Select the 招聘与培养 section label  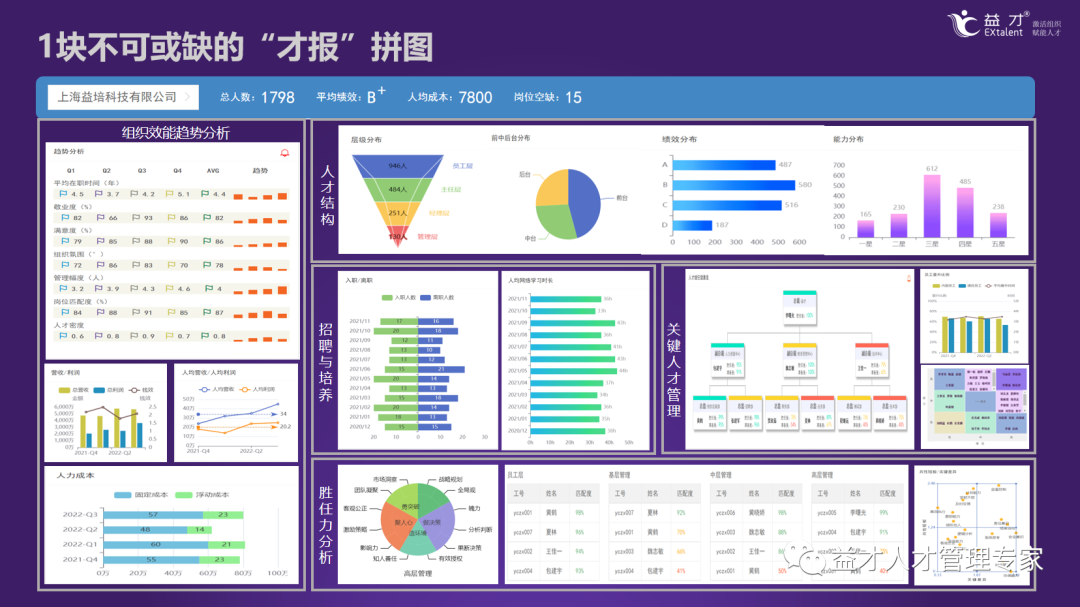[x=326, y=362]
